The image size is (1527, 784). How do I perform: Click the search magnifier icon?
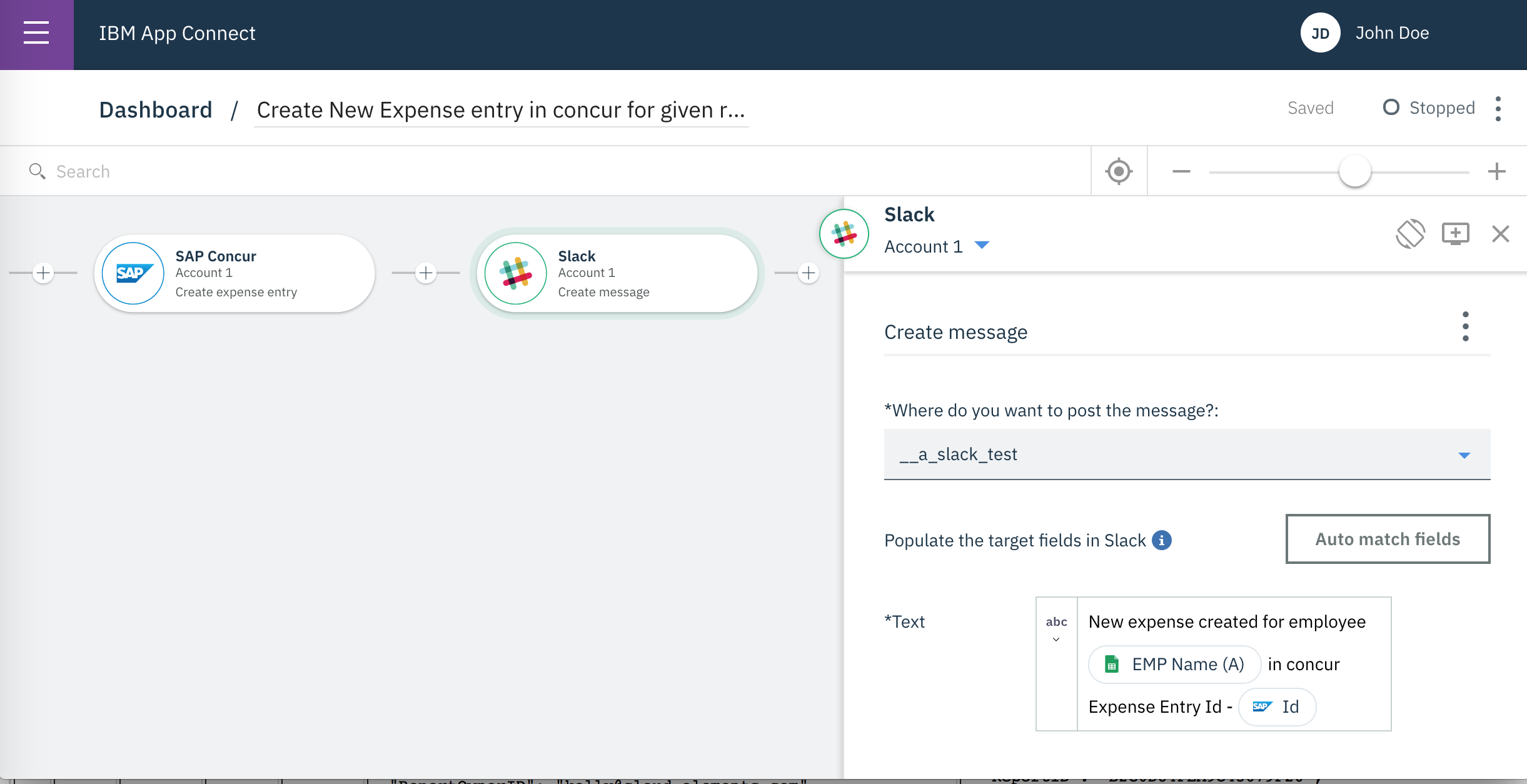37,171
